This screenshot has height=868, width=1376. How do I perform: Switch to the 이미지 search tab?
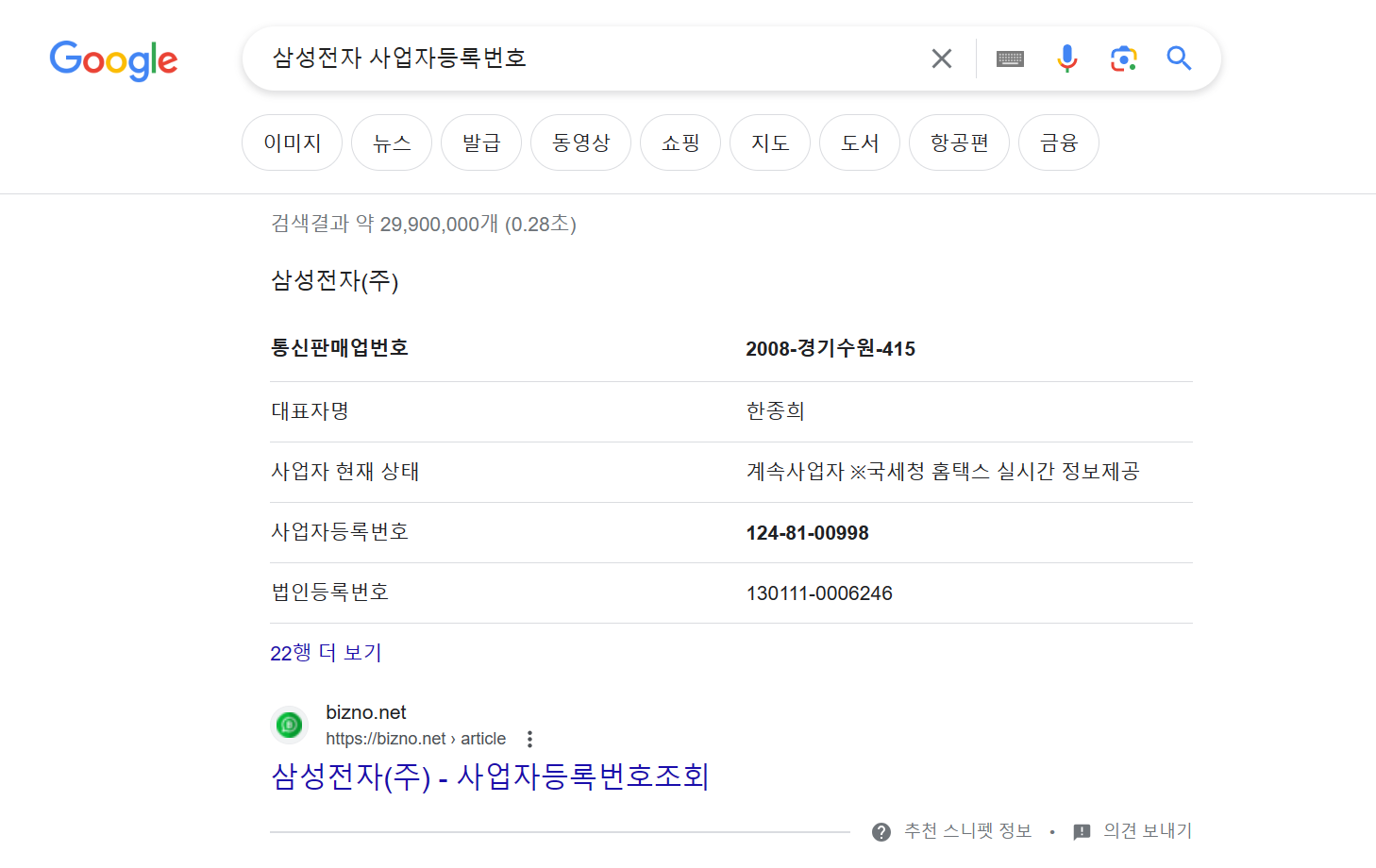[292, 142]
